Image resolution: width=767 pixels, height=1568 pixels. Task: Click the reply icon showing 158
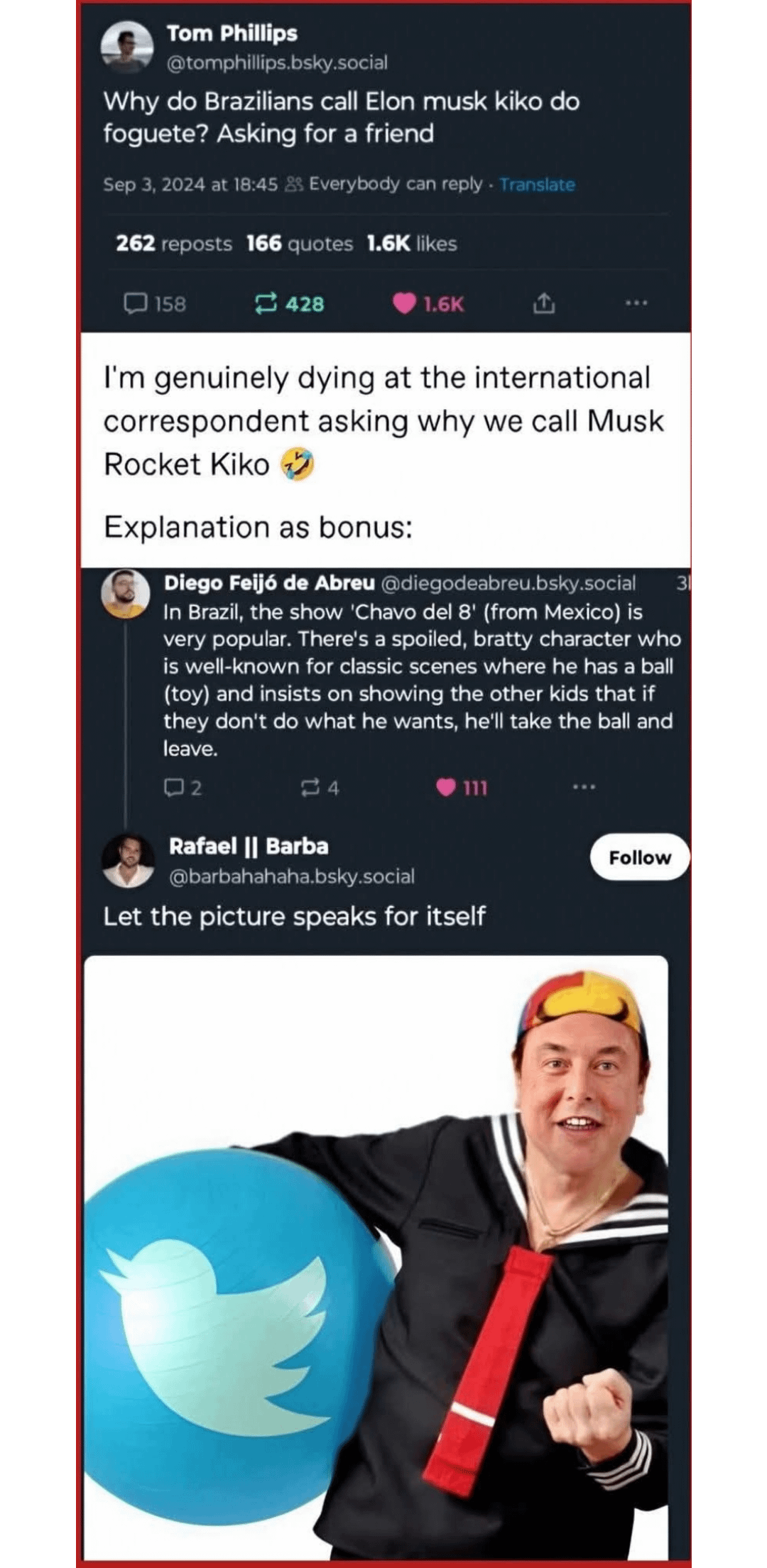135,304
